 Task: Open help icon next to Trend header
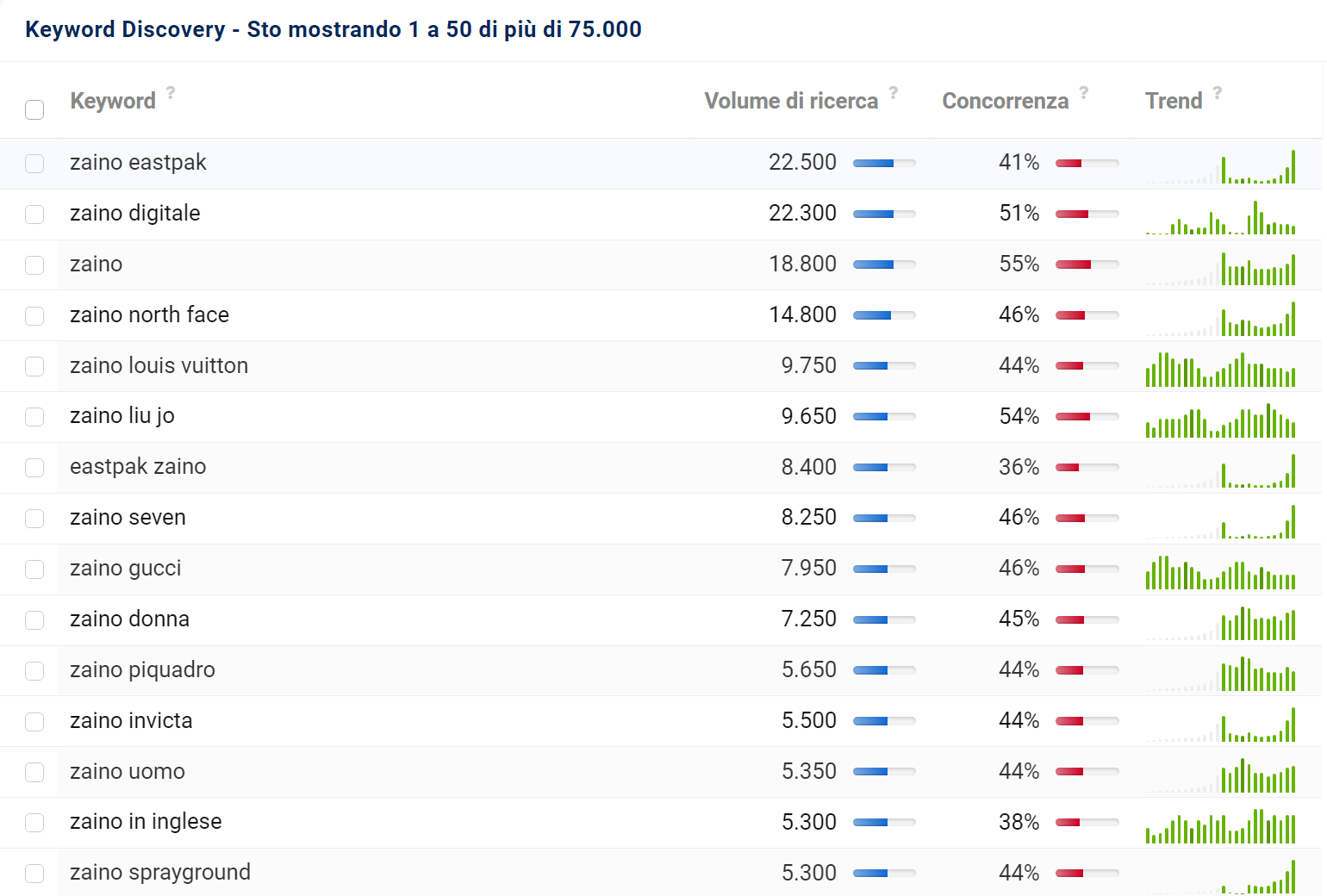1218,92
